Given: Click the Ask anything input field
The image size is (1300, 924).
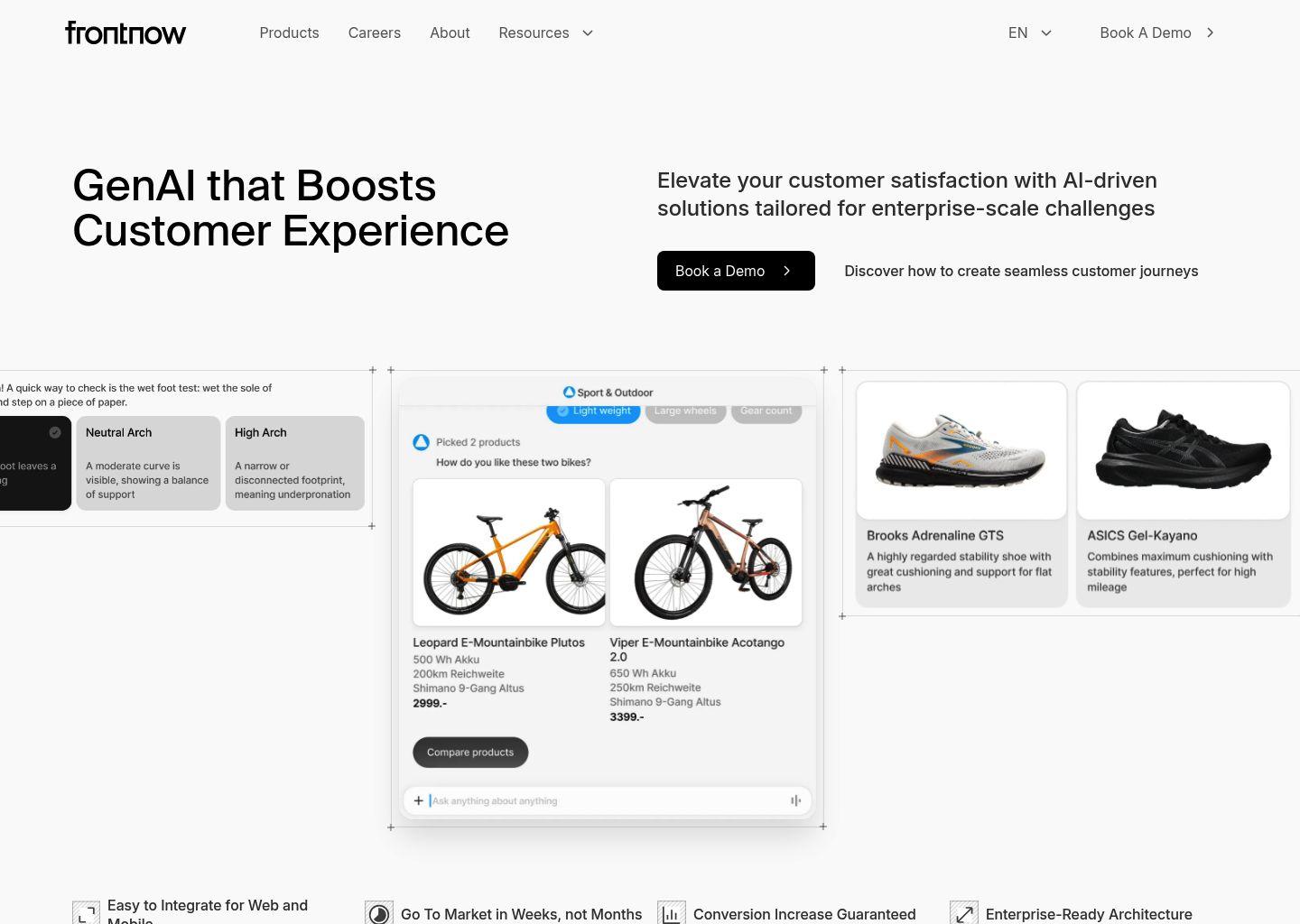Looking at the screenshot, I should click(x=607, y=800).
